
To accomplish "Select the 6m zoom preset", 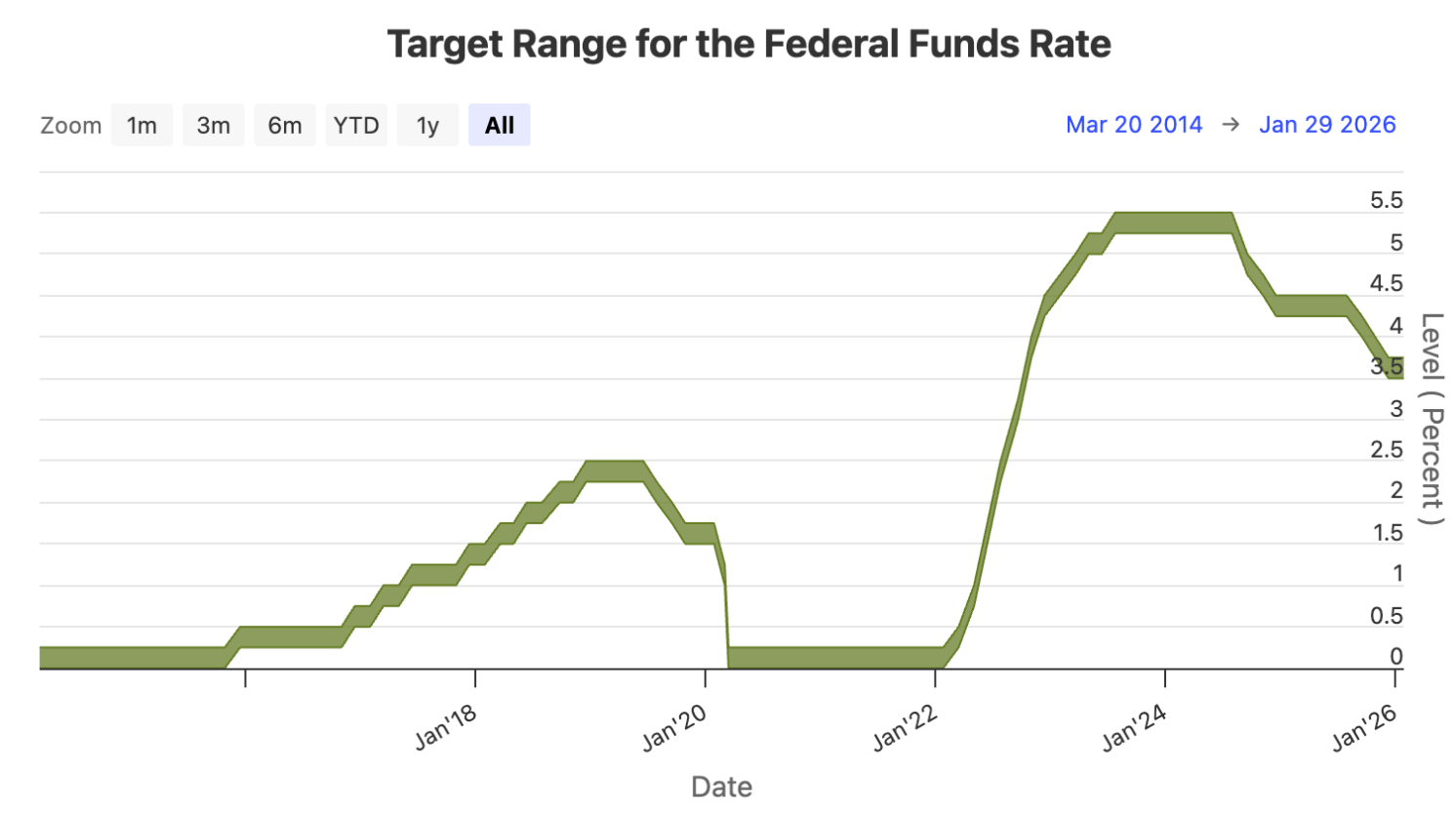I will point(285,124).
